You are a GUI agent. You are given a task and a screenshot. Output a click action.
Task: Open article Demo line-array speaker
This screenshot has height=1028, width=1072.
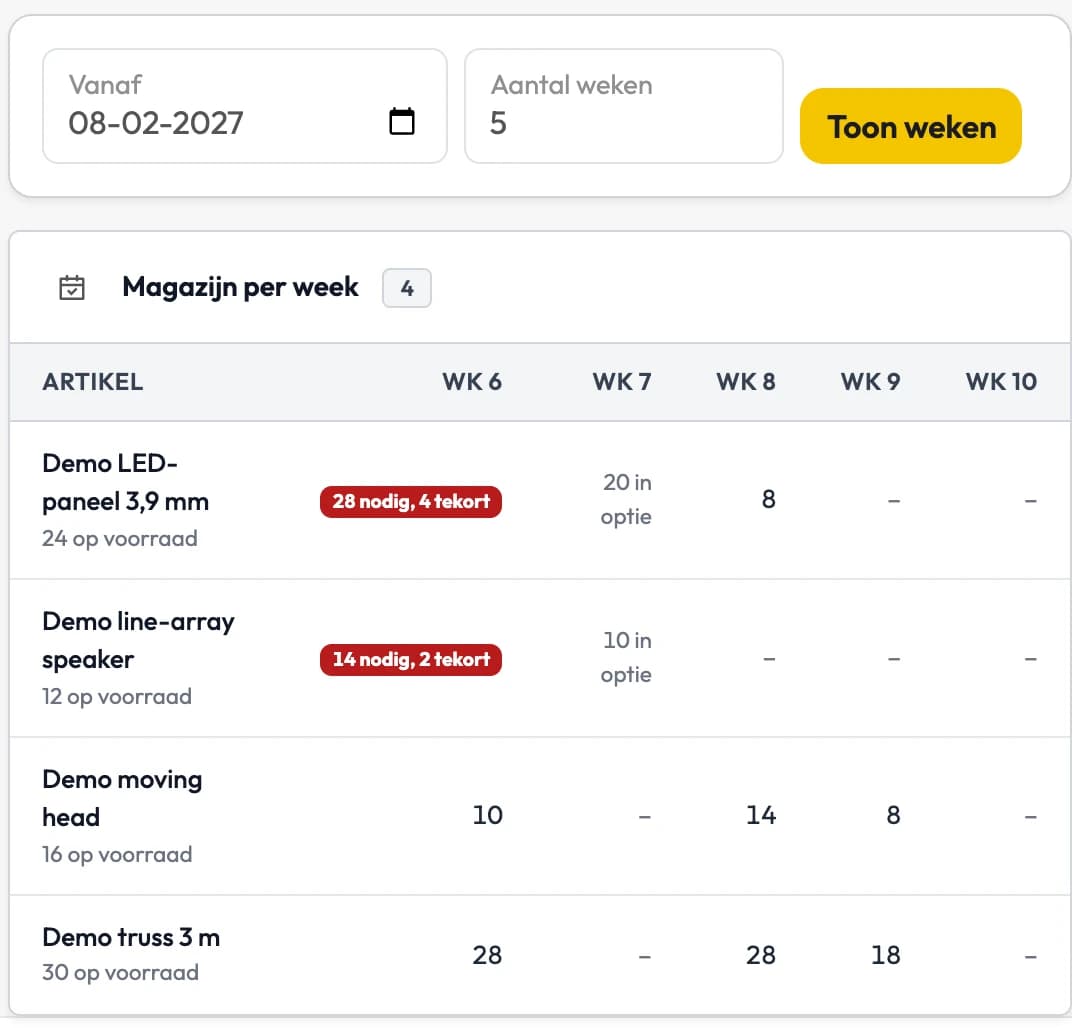click(x=139, y=640)
